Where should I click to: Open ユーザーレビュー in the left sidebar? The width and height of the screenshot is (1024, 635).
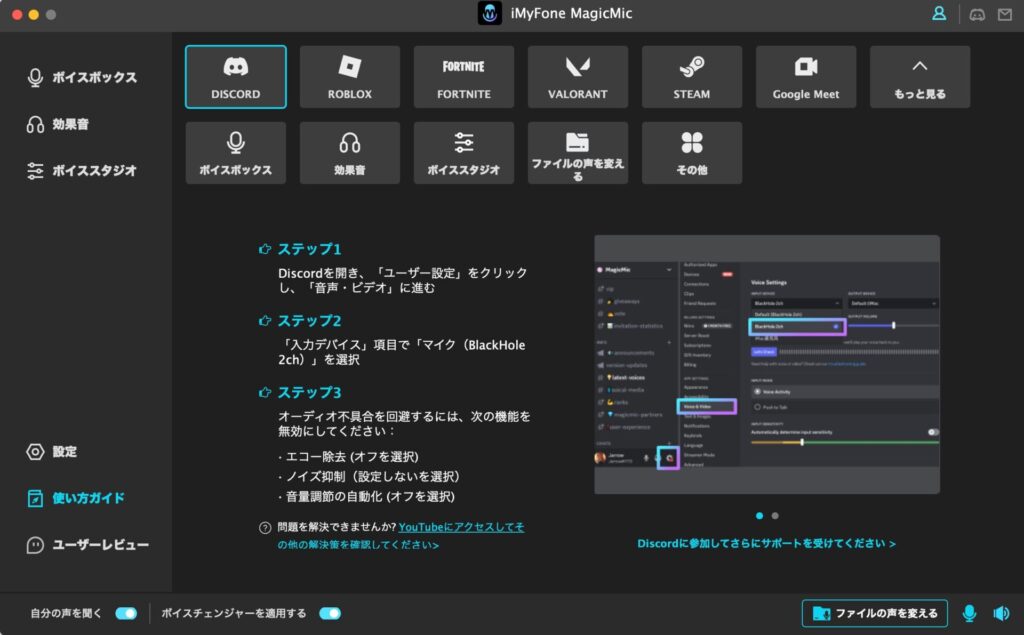coord(88,544)
